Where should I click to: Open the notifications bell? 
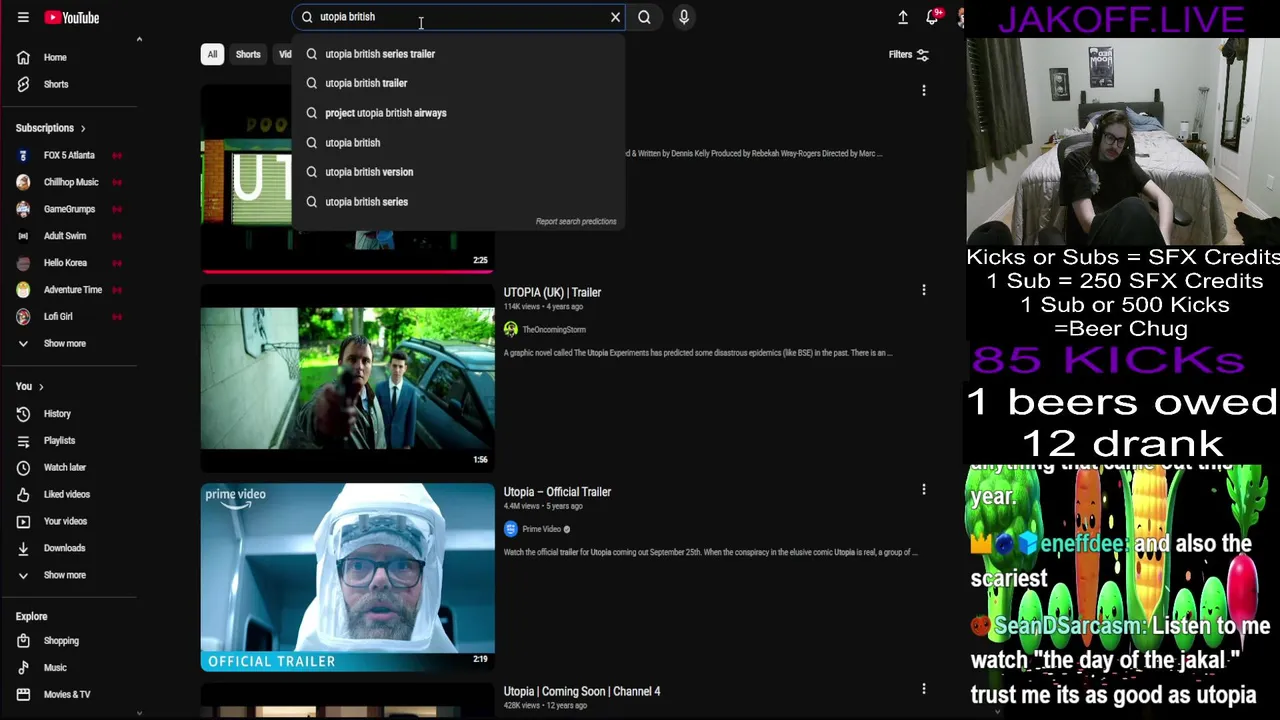point(932,17)
